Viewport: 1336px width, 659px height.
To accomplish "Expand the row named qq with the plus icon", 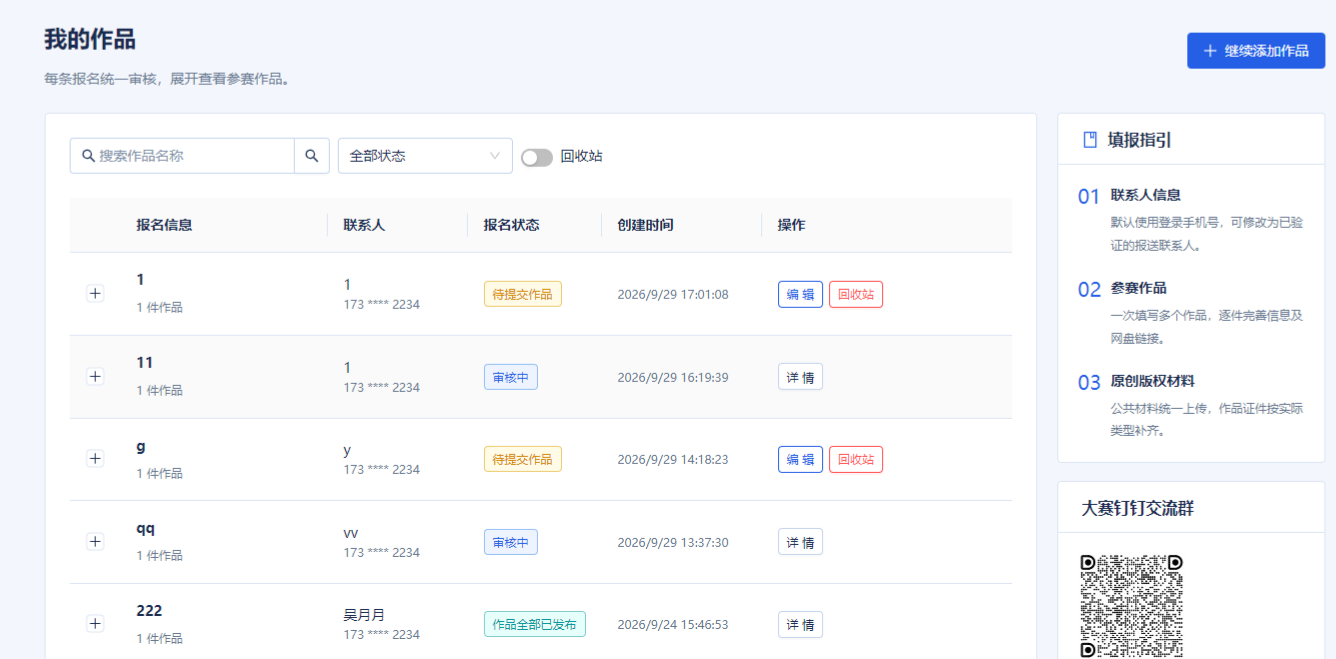I will pyautogui.click(x=95, y=541).
